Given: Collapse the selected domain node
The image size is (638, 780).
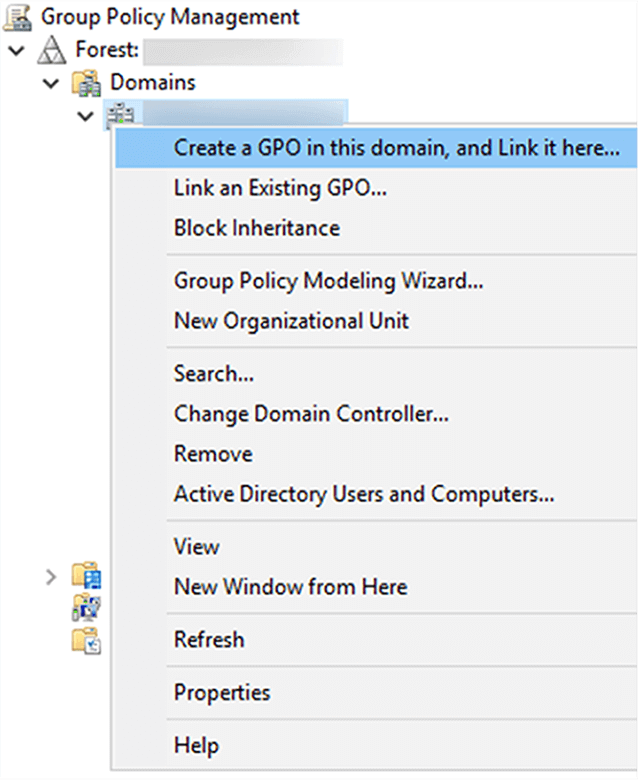Looking at the screenshot, I should pos(86,116).
